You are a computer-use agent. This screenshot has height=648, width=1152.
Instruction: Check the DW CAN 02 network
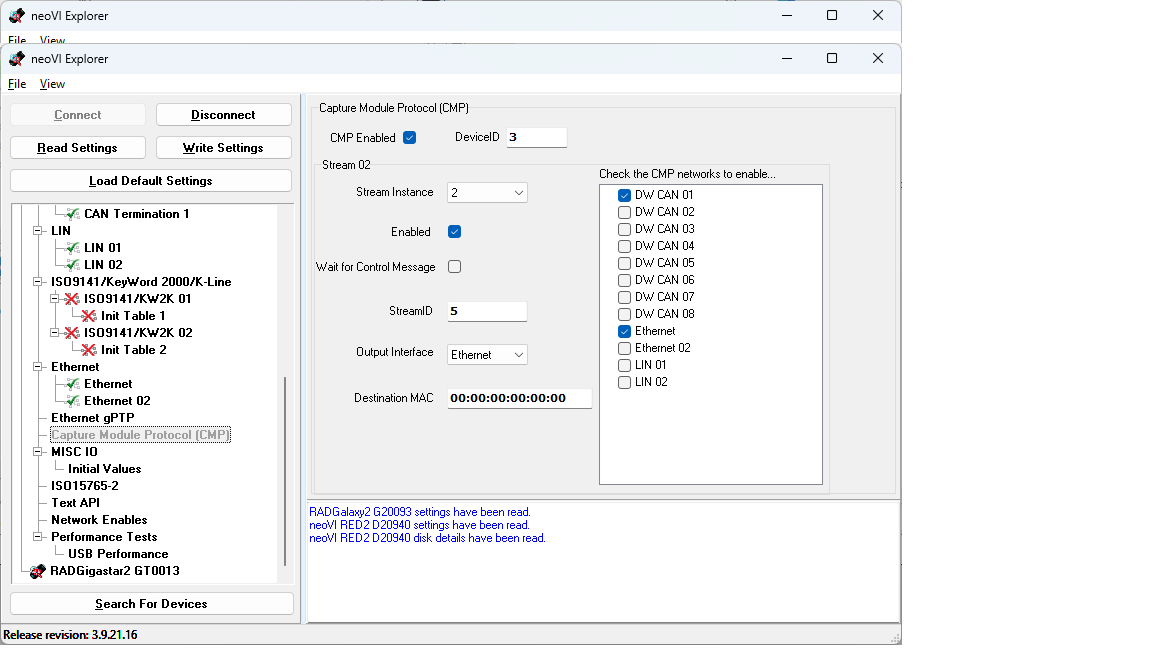point(624,212)
